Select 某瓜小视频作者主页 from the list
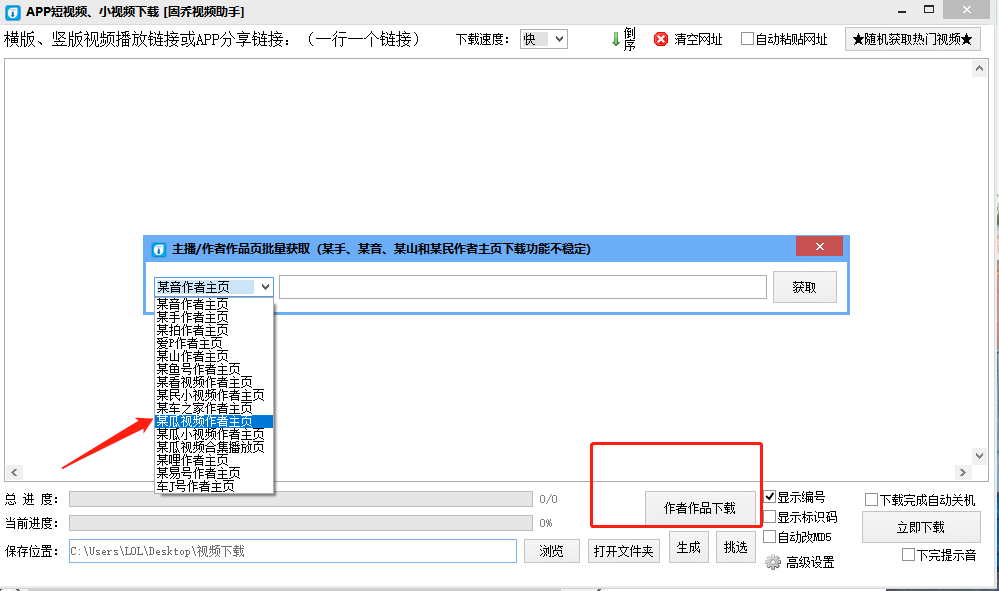Image resolution: width=999 pixels, height=591 pixels. pos(214,434)
